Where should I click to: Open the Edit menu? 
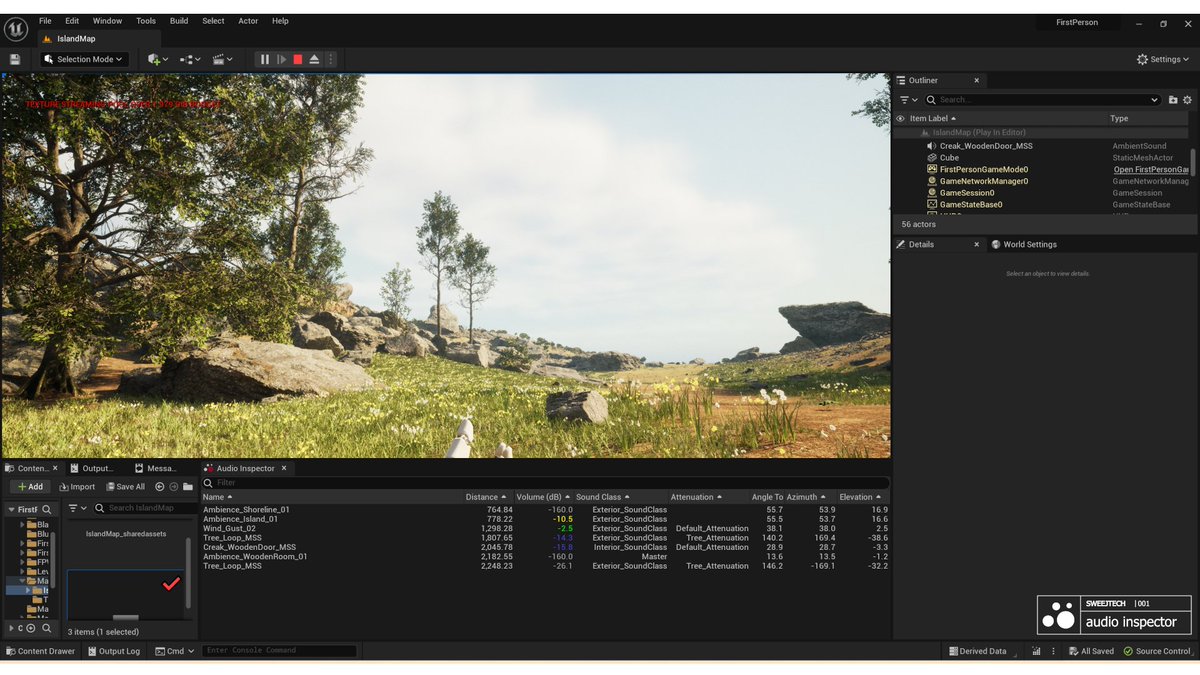point(72,21)
